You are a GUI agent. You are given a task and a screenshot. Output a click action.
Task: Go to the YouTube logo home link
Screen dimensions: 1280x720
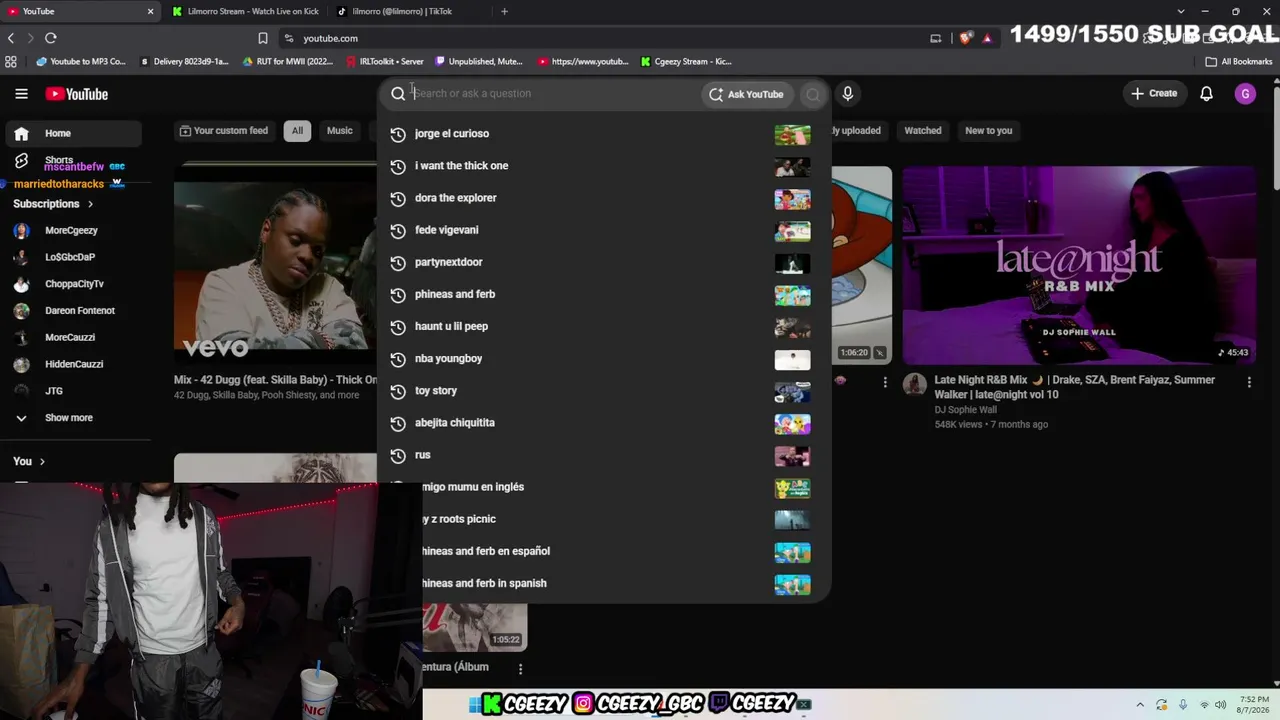coord(76,94)
